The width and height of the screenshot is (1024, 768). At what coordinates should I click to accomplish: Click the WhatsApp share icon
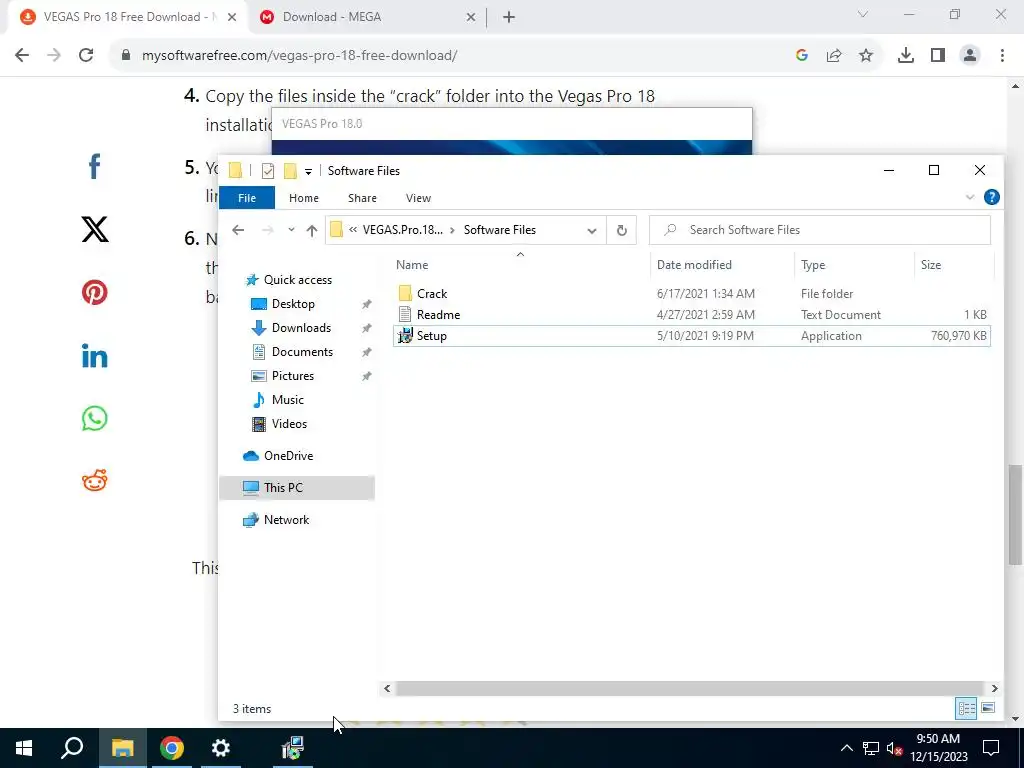coord(95,419)
